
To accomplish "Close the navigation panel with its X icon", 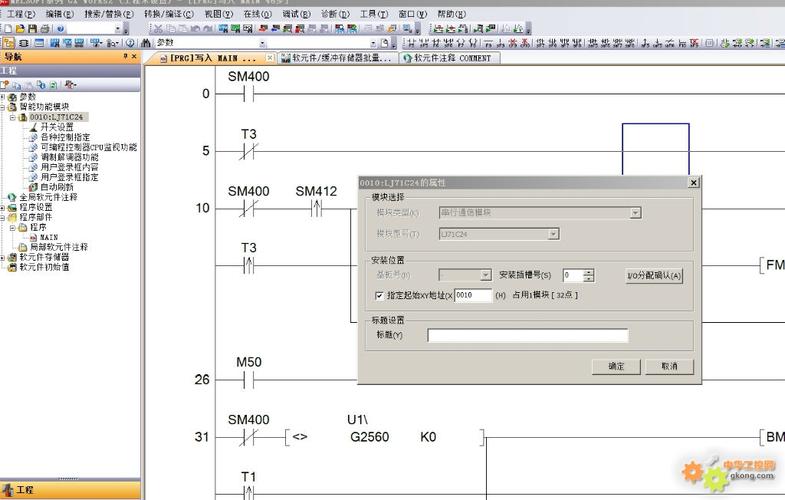I will (x=134, y=57).
